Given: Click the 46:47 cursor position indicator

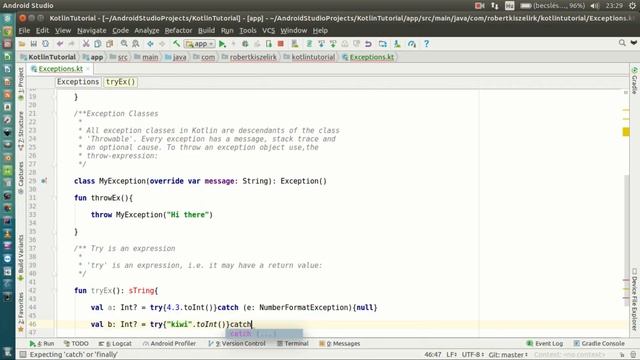Looking at the screenshot, I should [x=433, y=355].
